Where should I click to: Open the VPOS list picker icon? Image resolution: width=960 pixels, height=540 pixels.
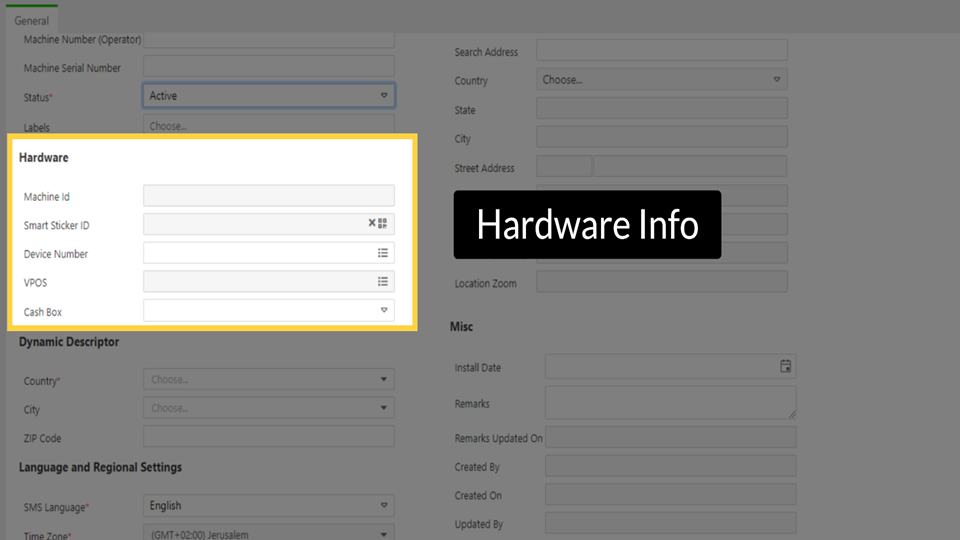383,282
